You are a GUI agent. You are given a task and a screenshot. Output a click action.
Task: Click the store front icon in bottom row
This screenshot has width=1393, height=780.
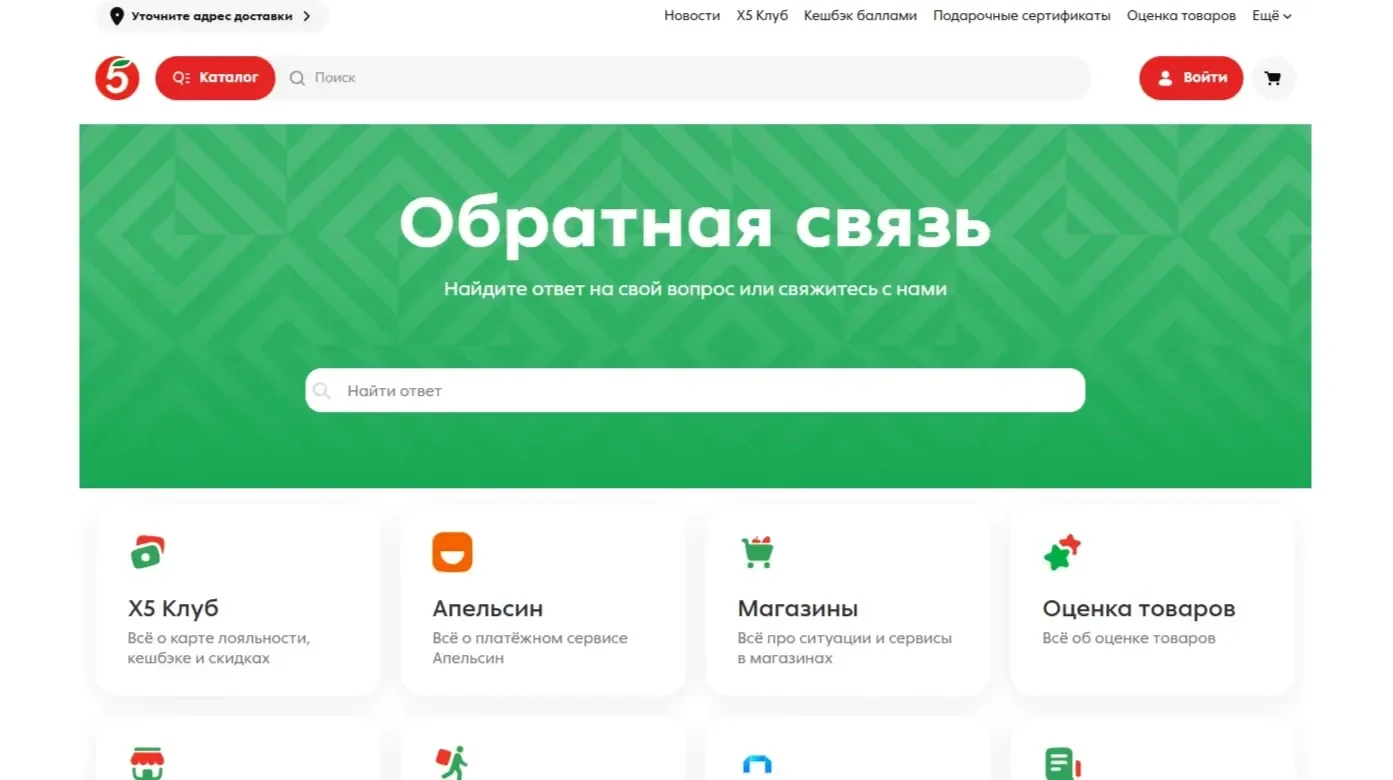tap(148, 764)
